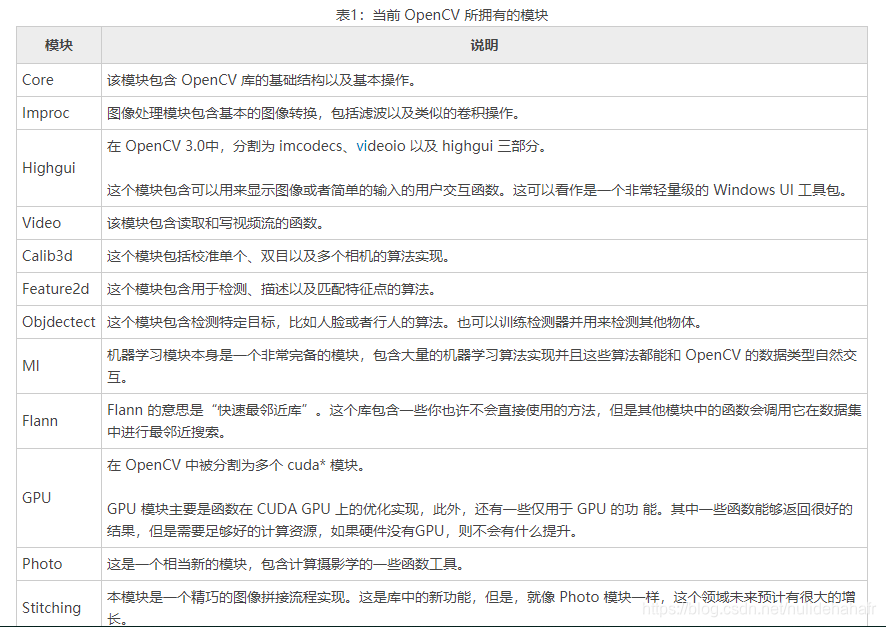Click the Photo description about 计算摄影学
886x627 pixels.
(x=286, y=564)
